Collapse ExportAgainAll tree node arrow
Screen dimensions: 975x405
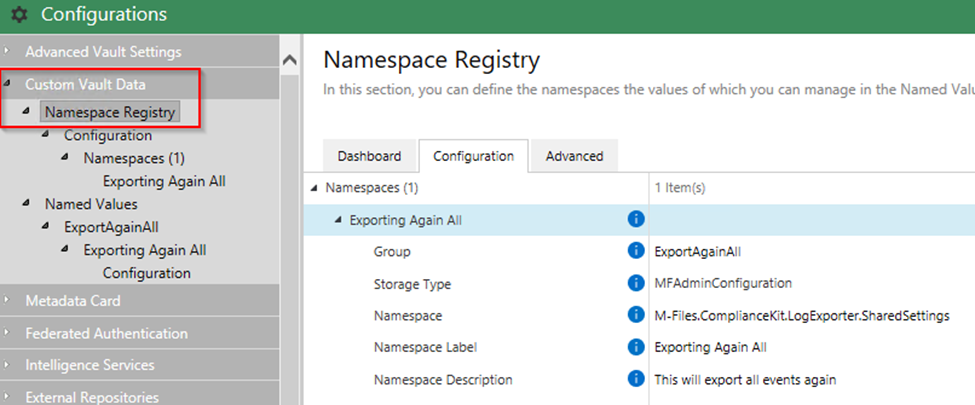tap(45, 226)
